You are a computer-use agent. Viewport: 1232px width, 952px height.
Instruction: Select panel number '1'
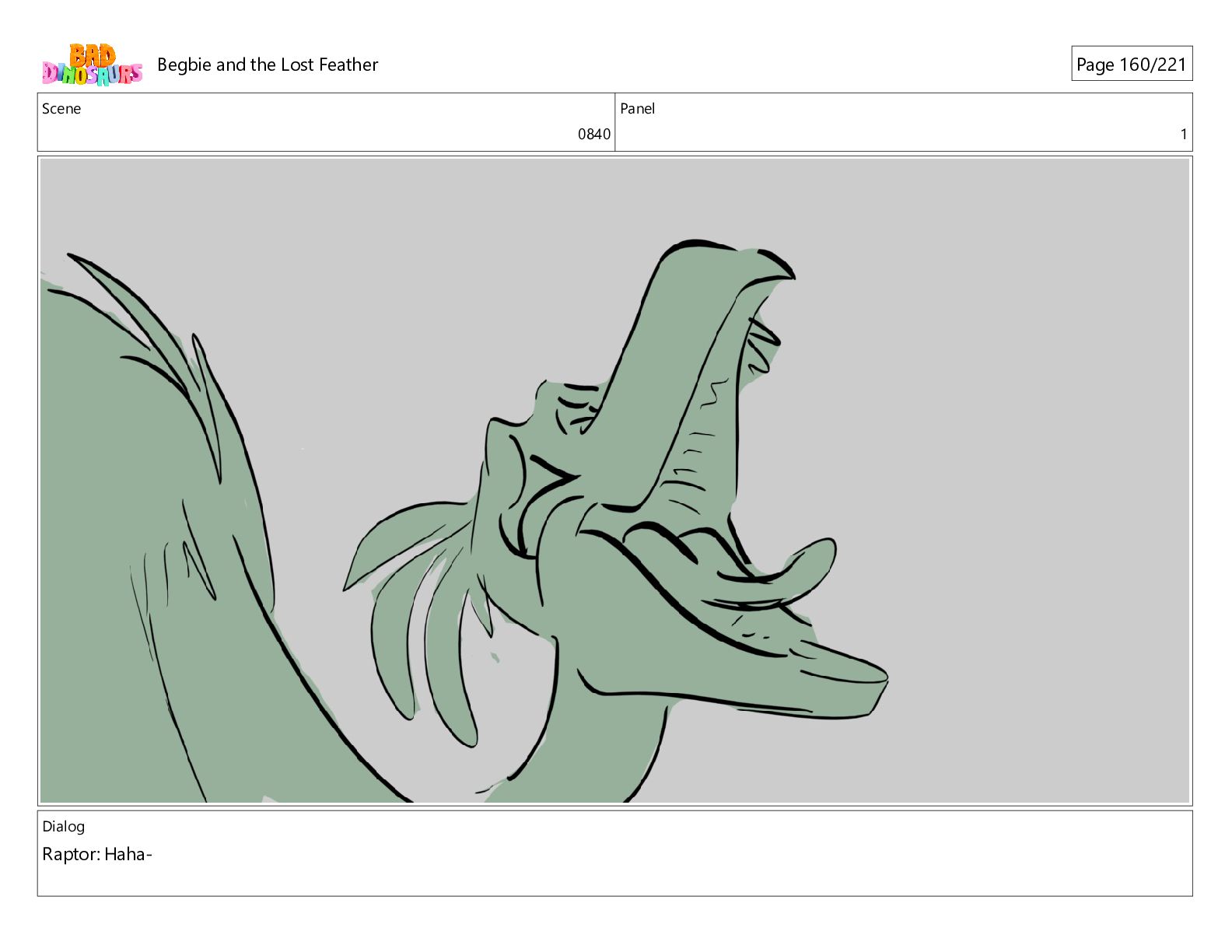pos(1184,134)
